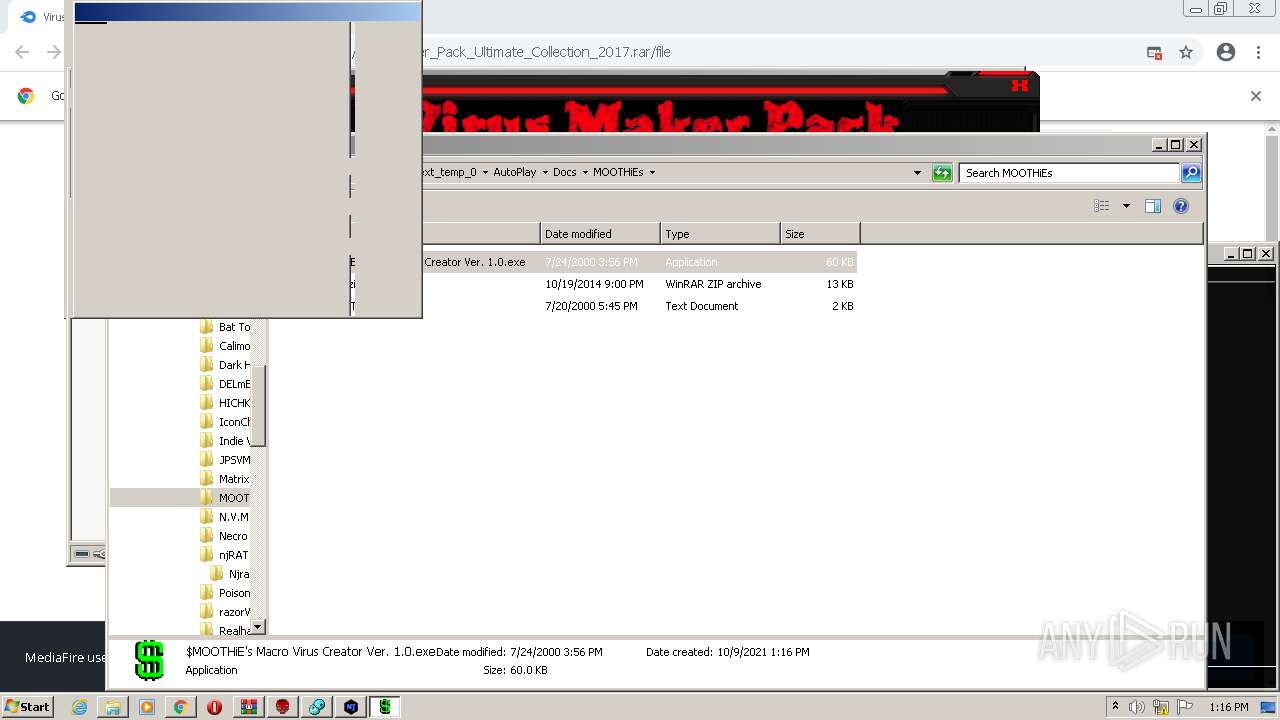Viewport: 1280px width, 720px height.
Task: Click the search magnifier button in Explorer
Action: [x=1191, y=173]
